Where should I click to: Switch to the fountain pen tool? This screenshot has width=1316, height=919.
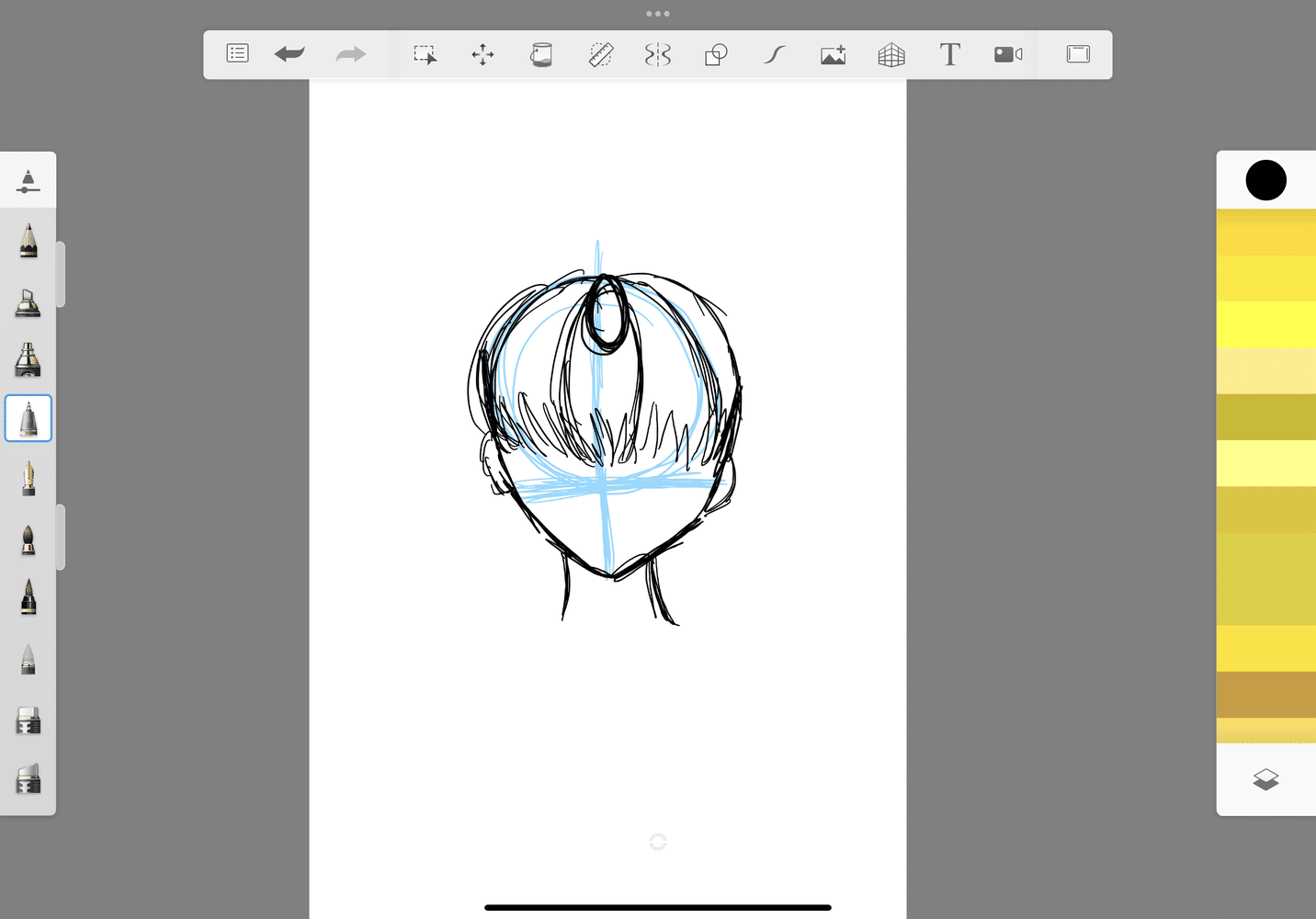coord(28,478)
